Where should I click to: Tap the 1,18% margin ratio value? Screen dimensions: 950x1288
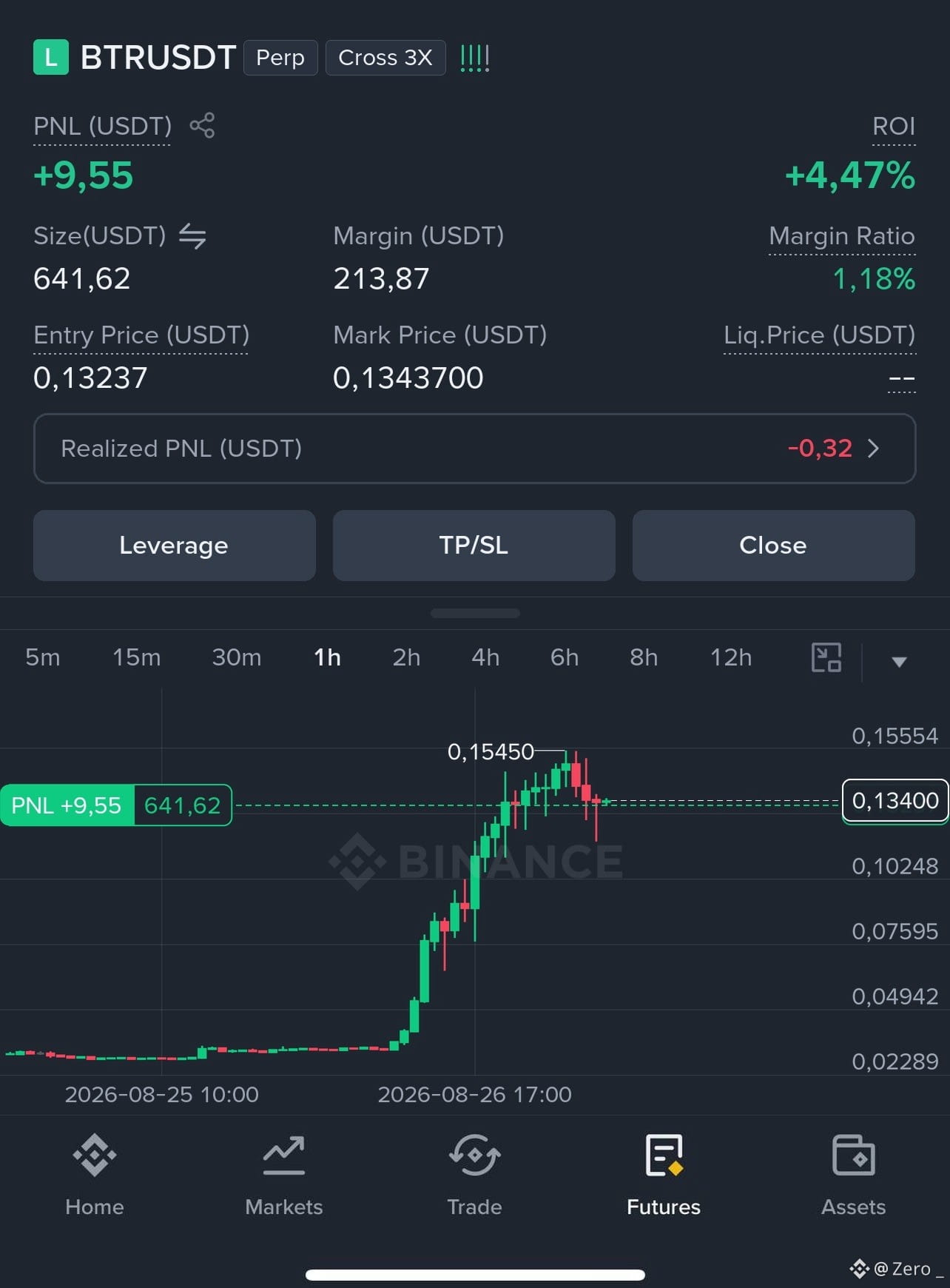[875, 279]
